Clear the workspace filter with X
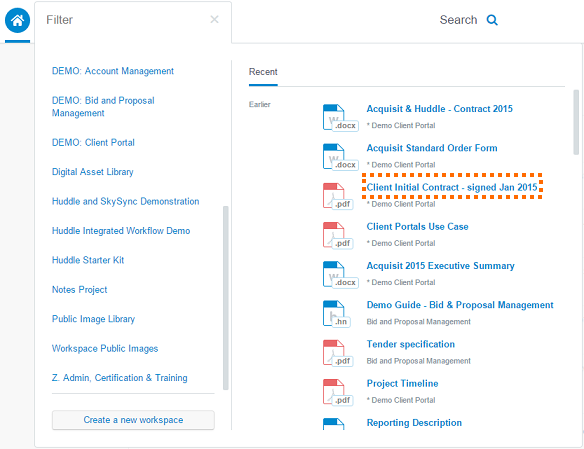Screen dimensions: 584x449 [x=214, y=19]
